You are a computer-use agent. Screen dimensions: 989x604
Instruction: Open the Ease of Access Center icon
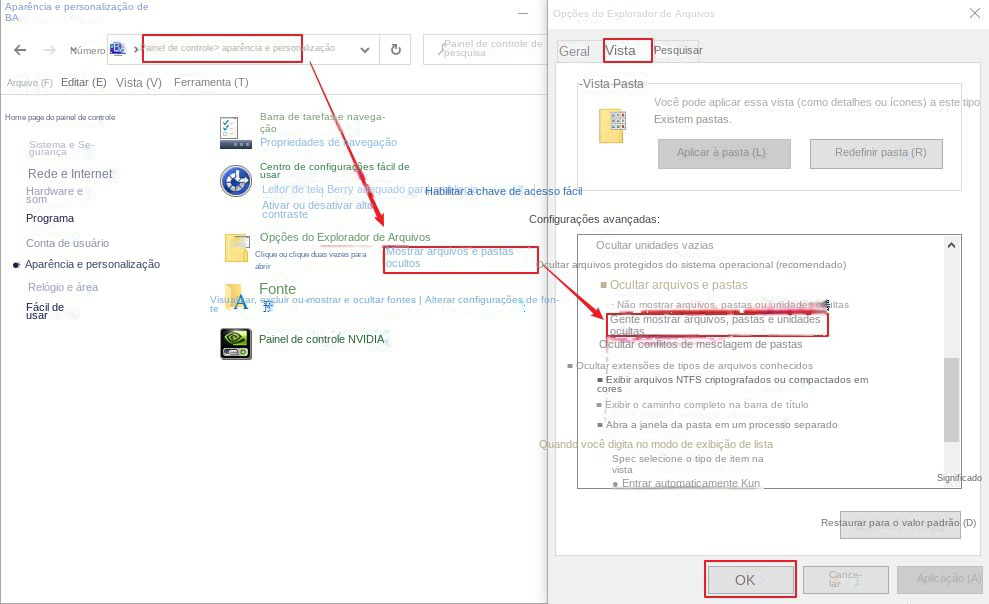pos(235,180)
